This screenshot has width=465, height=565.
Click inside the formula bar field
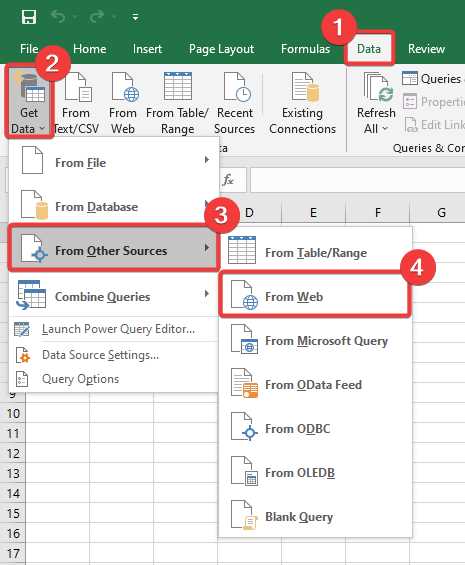coord(358,179)
